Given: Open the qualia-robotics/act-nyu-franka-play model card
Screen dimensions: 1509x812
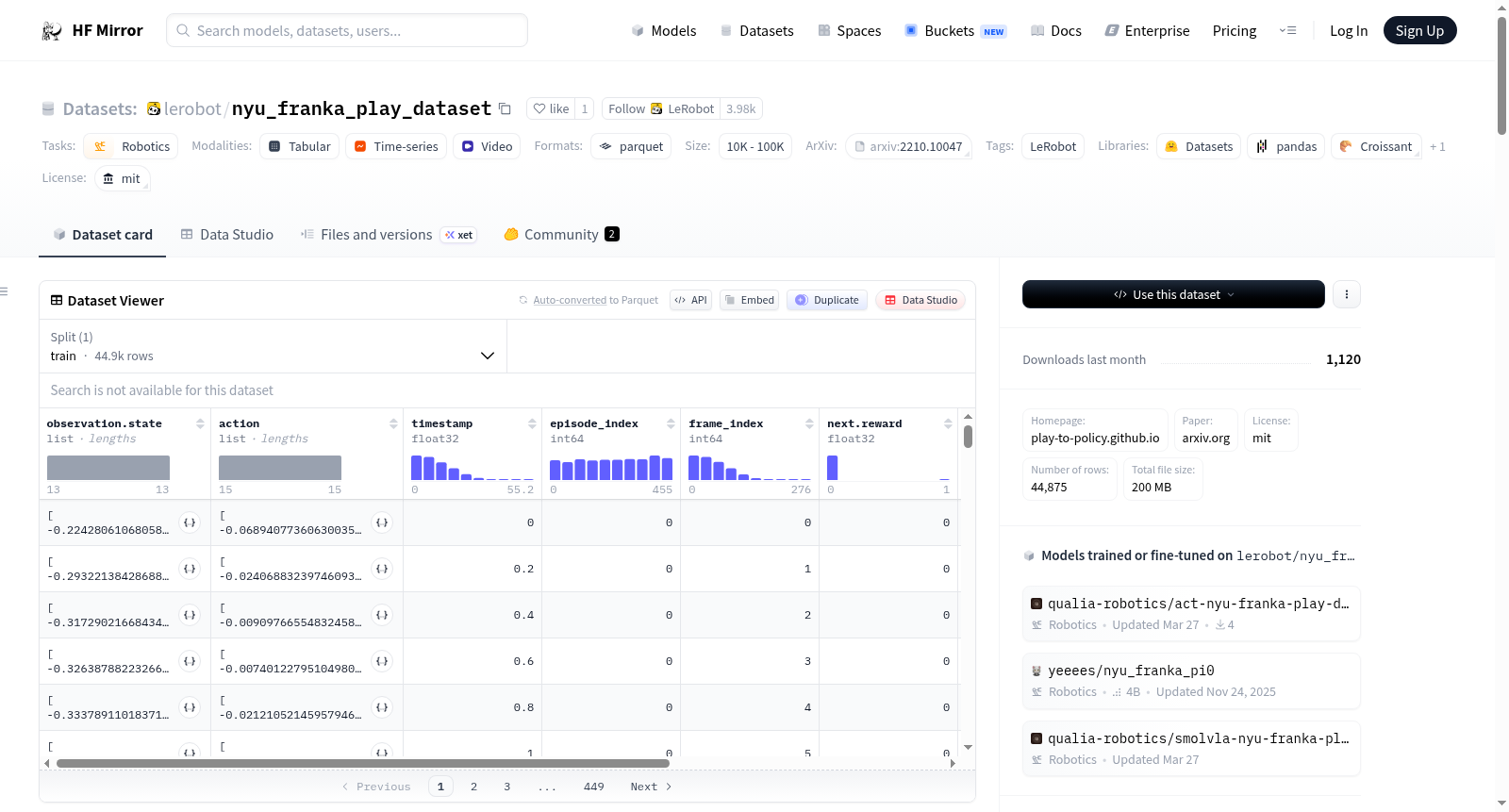Looking at the screenshot, I should [1191, 613].
